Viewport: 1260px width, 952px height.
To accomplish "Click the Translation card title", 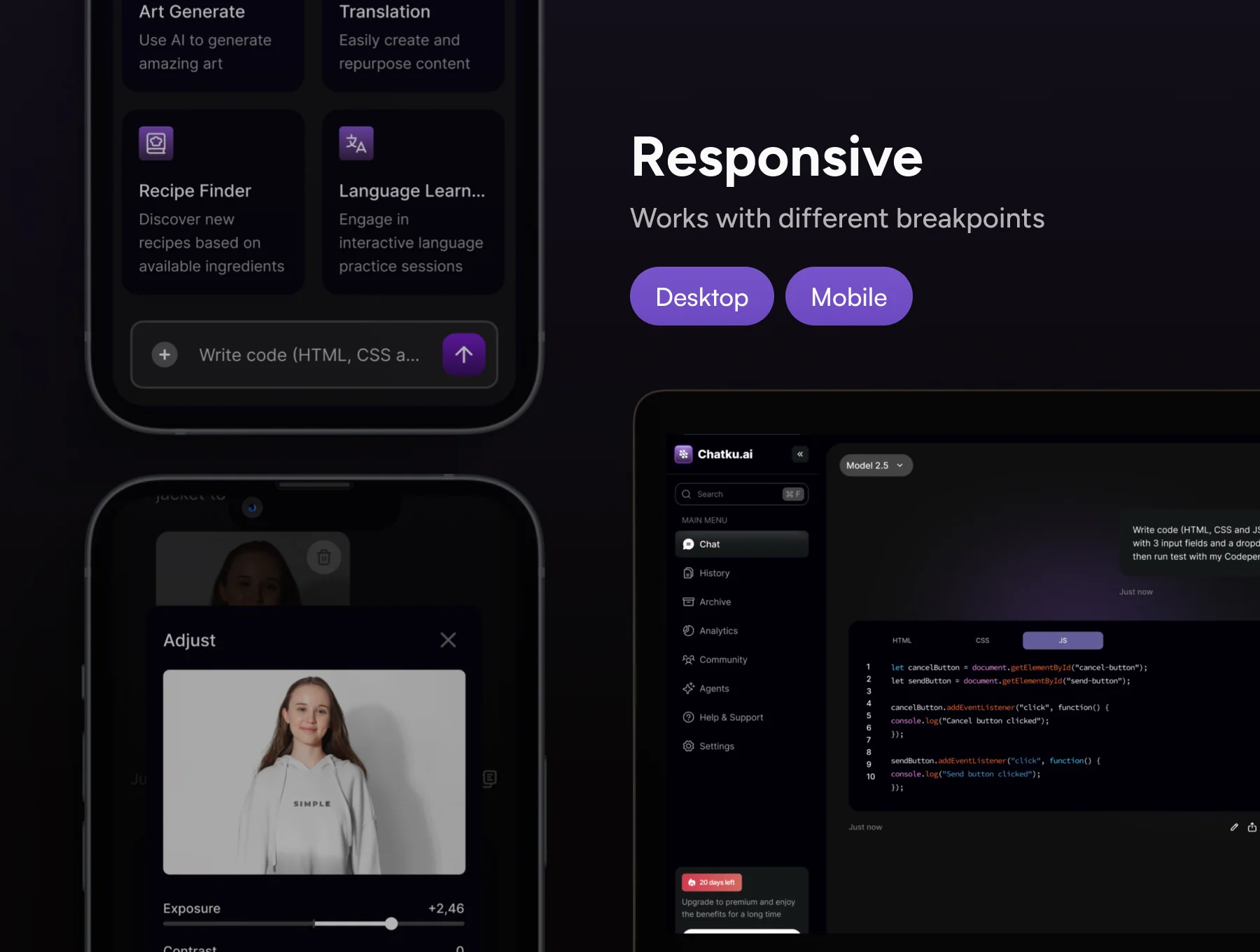I will point(384,12).
